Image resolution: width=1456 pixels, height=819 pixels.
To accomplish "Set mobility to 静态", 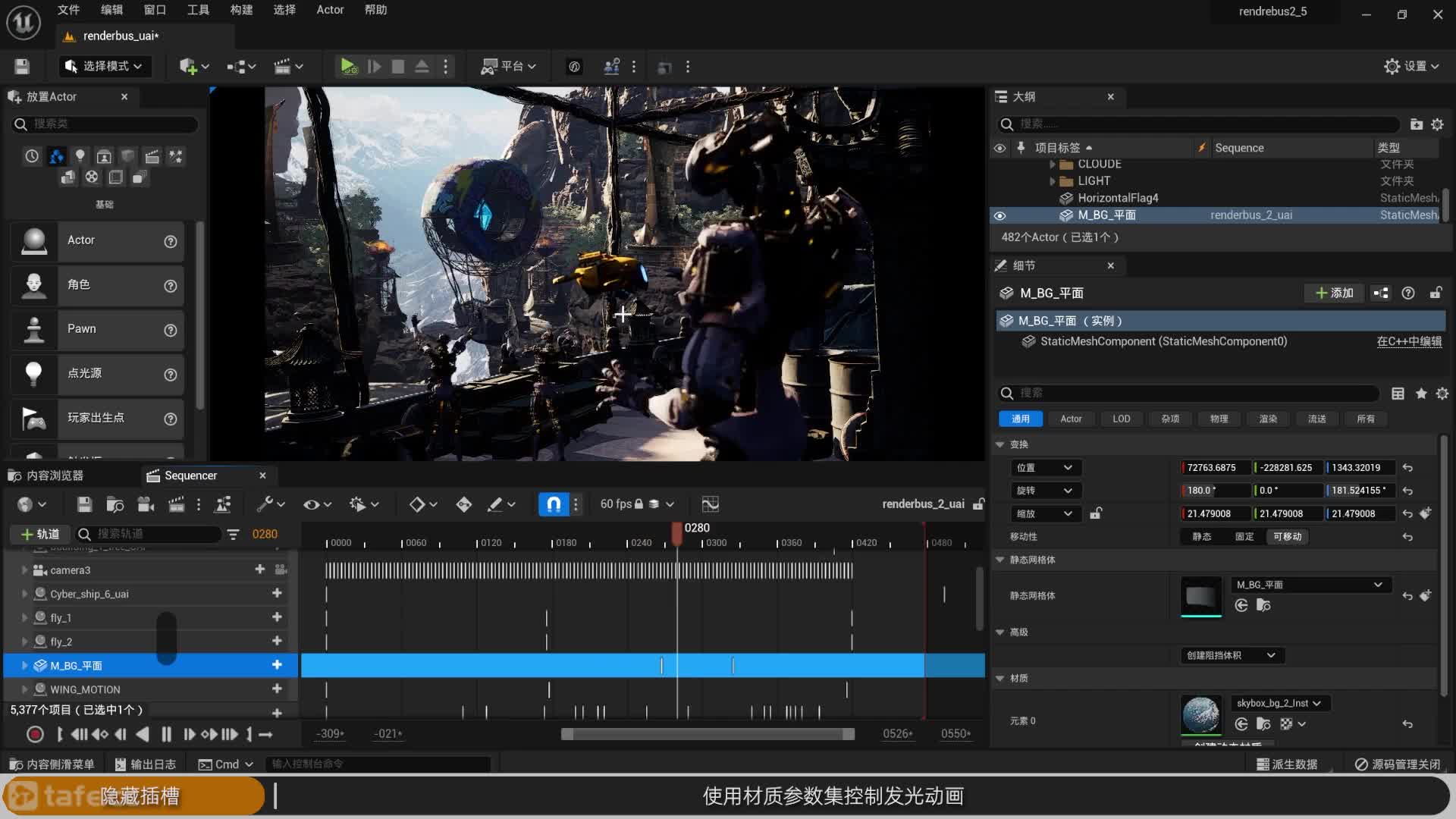I will 1201,536.
